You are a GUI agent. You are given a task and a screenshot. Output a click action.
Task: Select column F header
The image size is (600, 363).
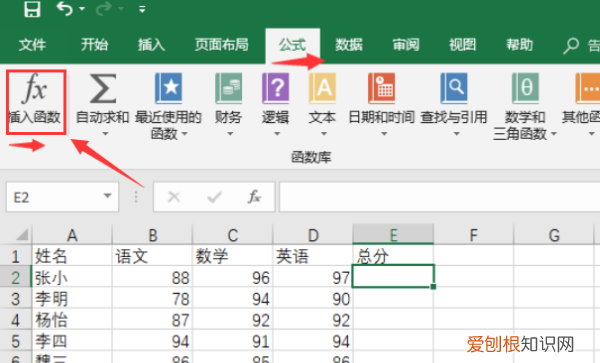[x=474, y=235]
